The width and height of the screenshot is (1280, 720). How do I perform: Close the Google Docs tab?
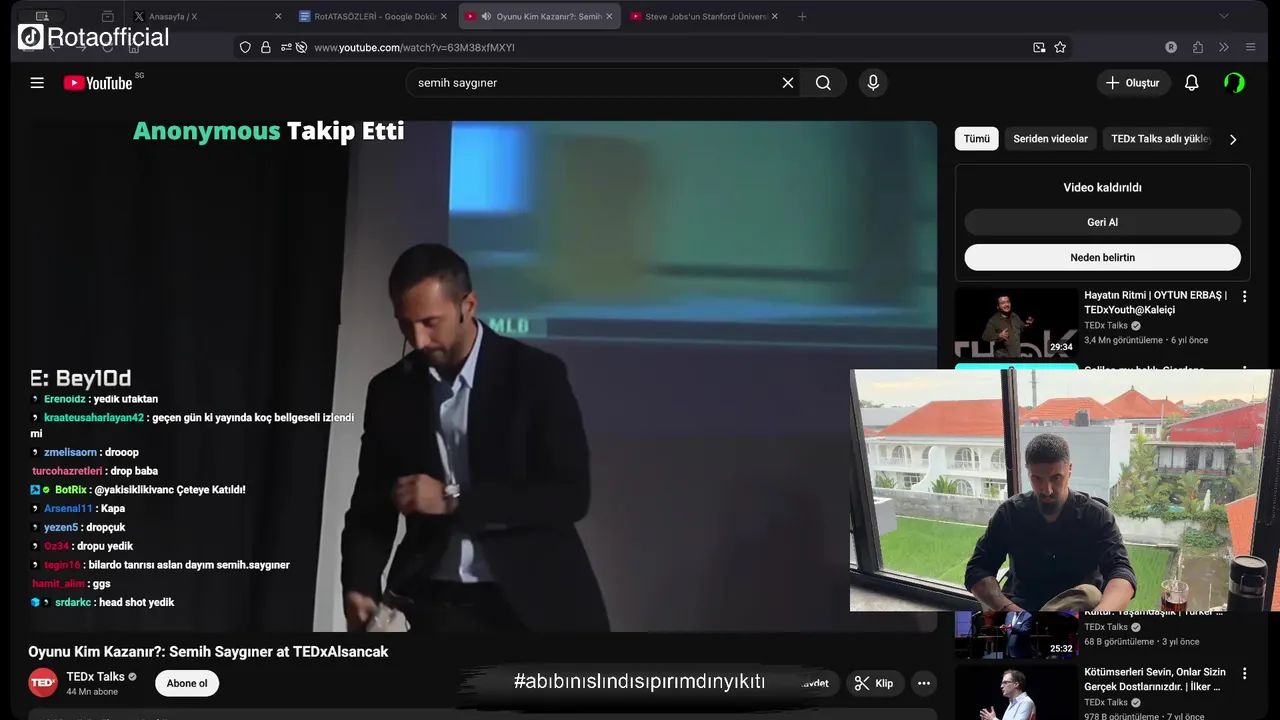(x=444, y=16)
